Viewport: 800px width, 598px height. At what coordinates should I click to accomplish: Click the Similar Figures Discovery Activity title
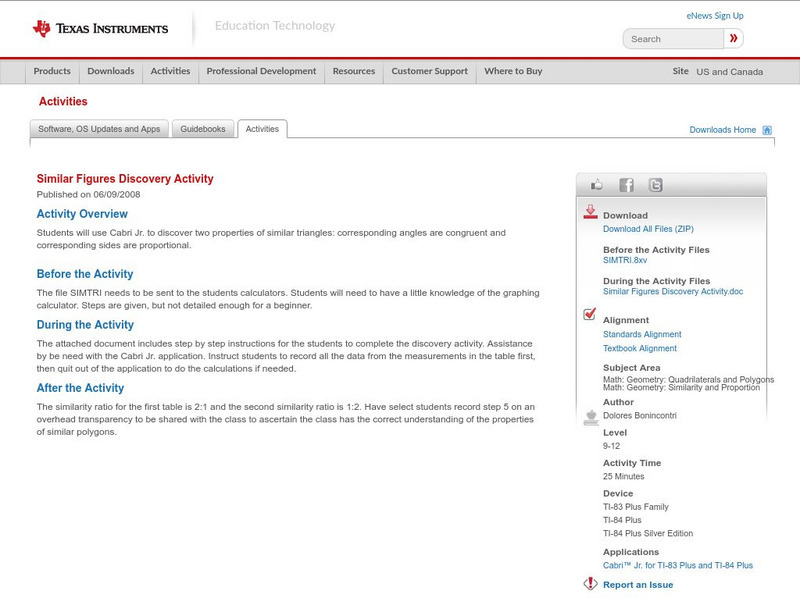(125, 179)
